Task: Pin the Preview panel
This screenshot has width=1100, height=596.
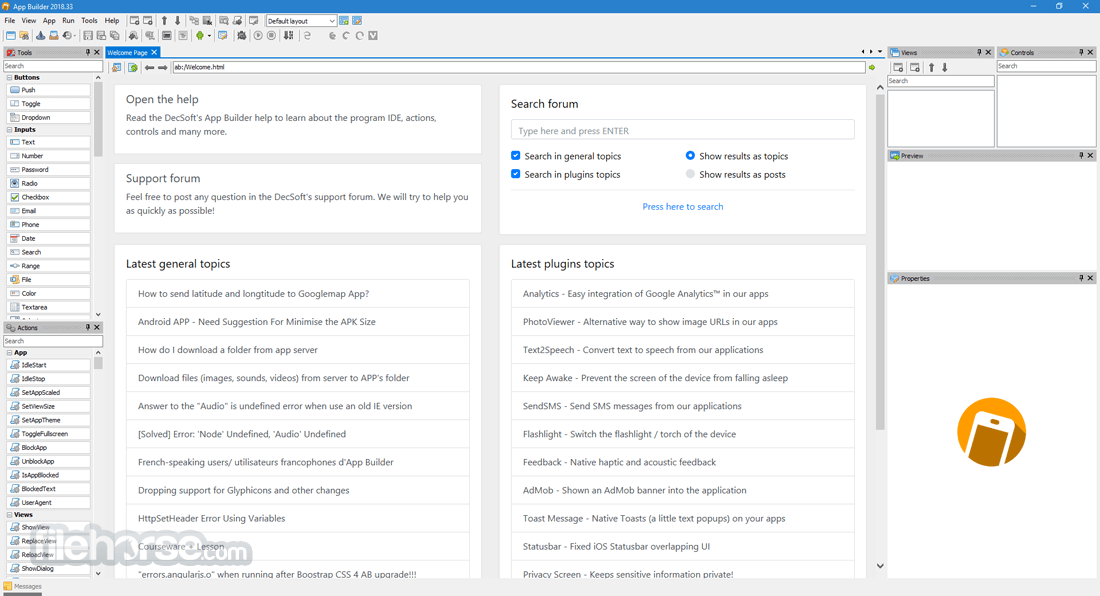Action: click(x=1081, y=156)
